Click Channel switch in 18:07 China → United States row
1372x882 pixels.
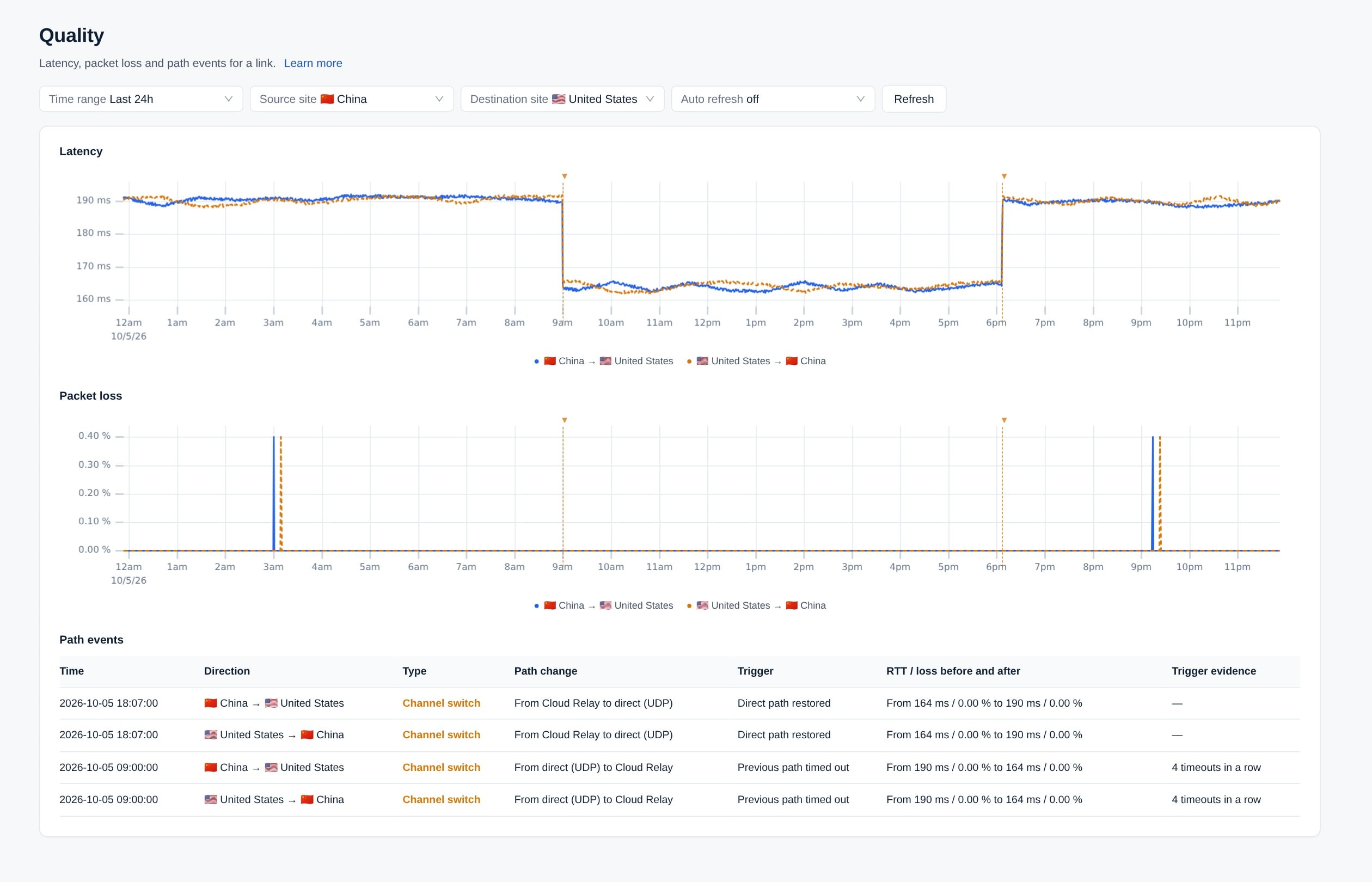point(442,703)
